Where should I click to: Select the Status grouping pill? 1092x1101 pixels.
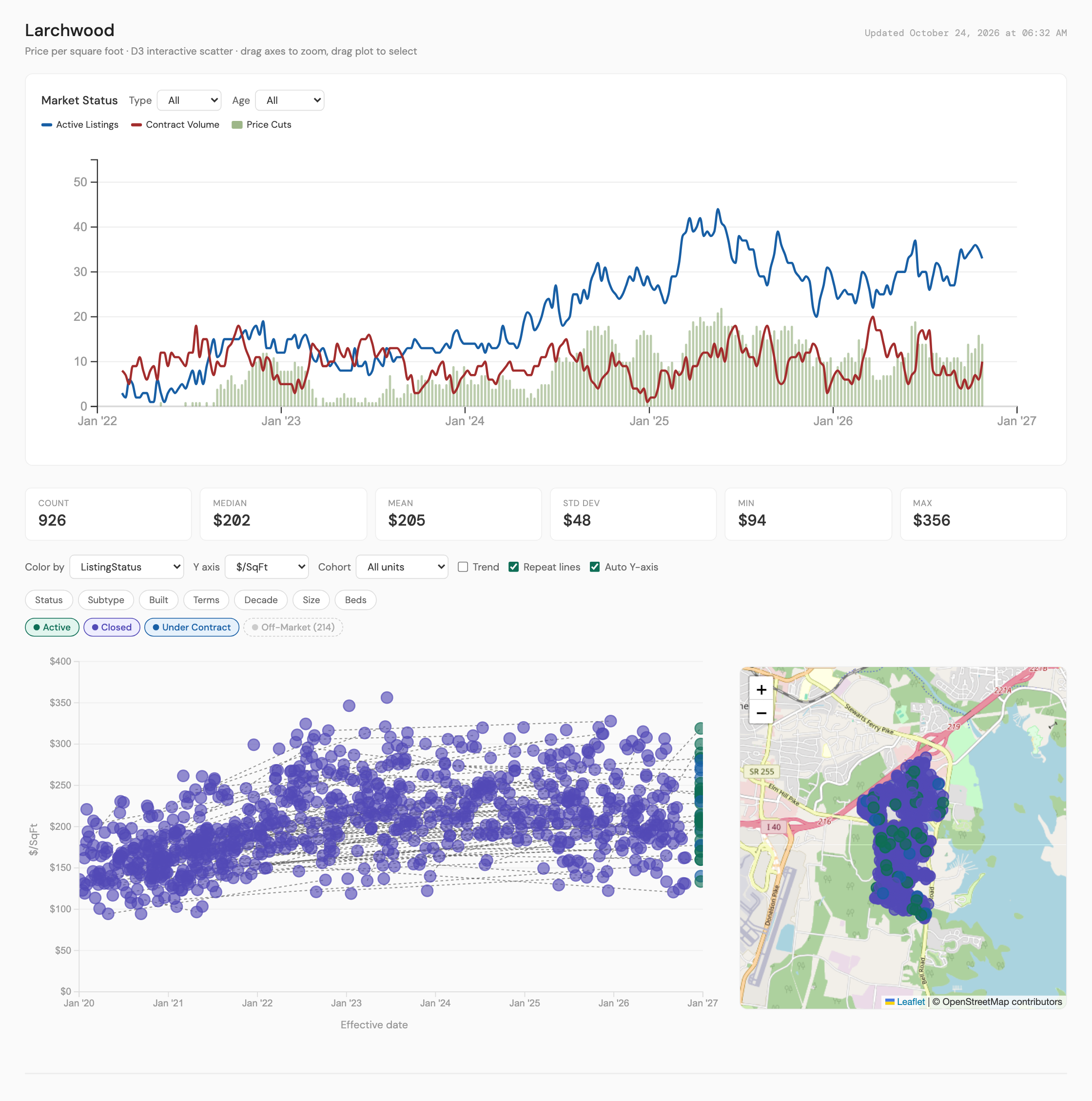coord(49,600)
